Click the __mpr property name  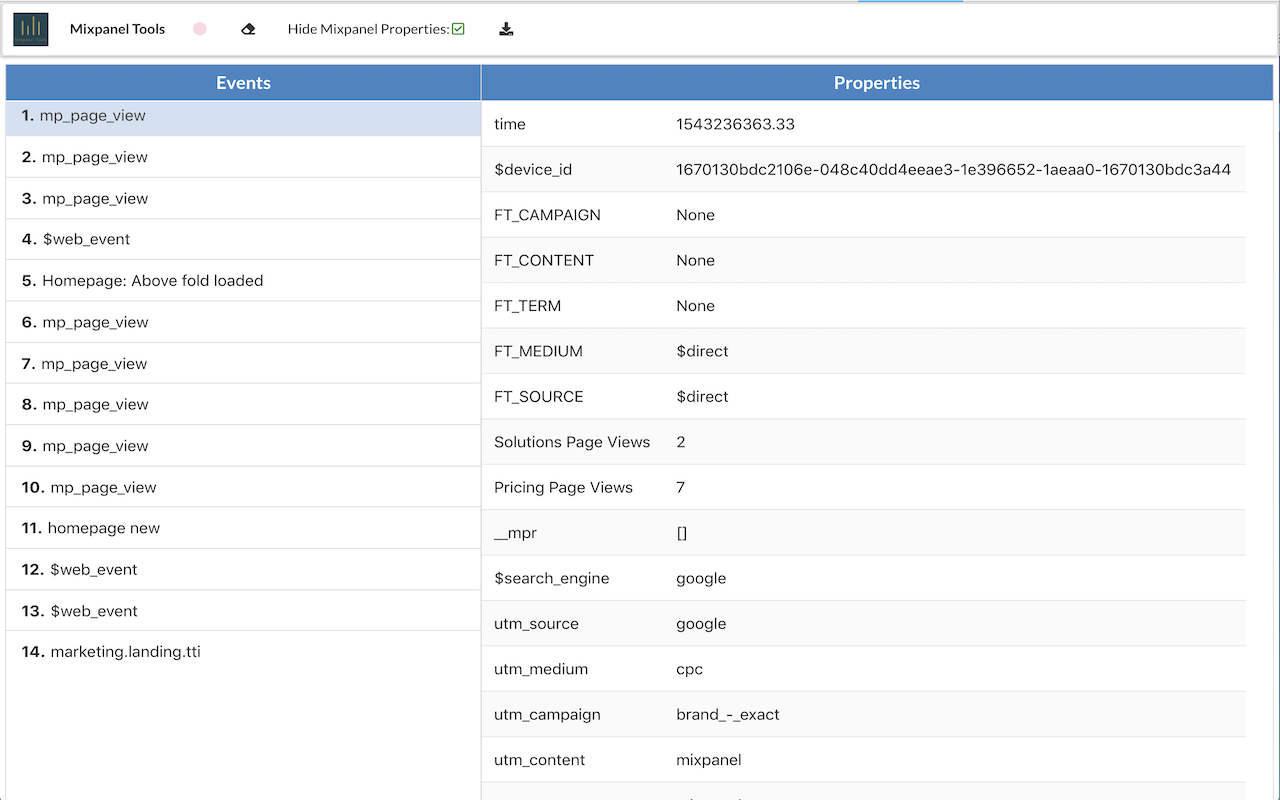515,533
